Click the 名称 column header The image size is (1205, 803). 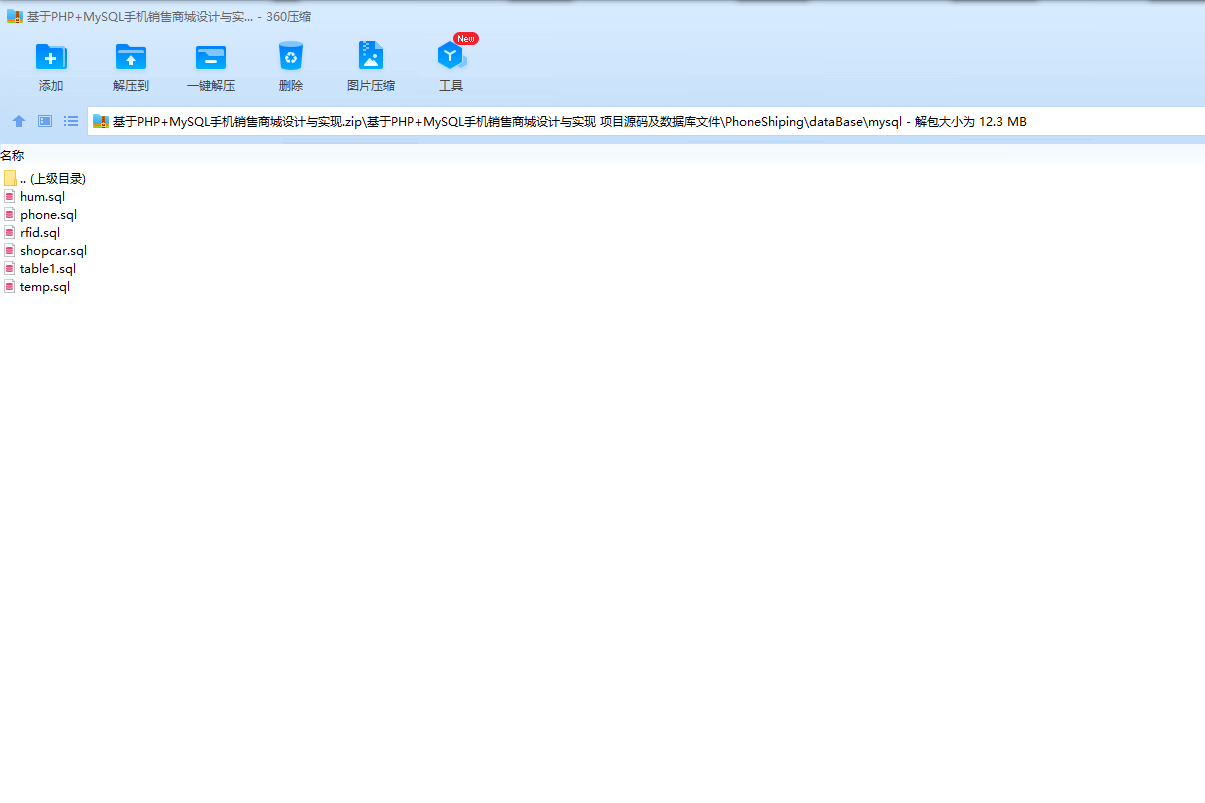coord(12,155)
